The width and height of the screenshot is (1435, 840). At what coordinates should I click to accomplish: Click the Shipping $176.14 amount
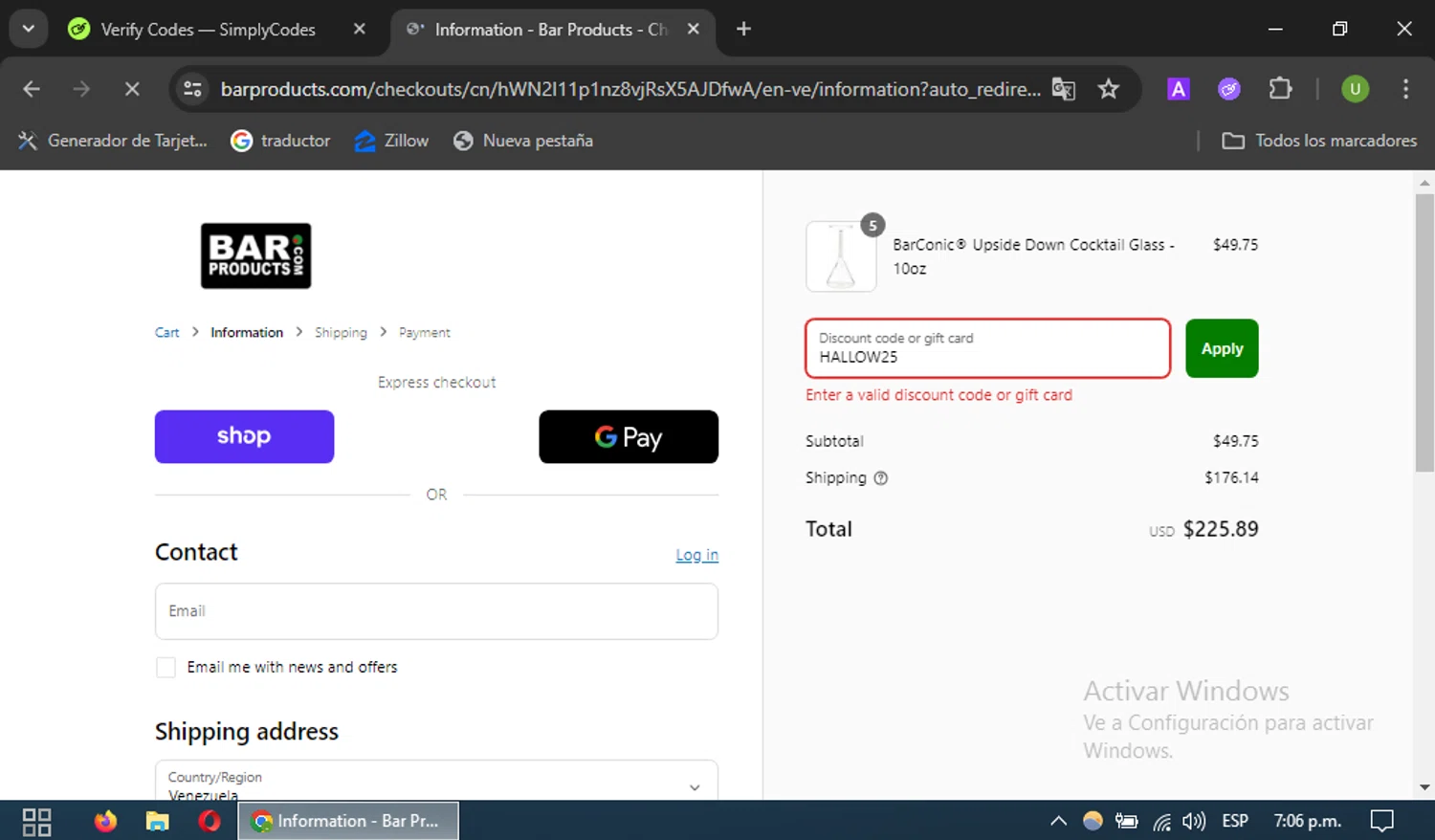[1231, 477]
